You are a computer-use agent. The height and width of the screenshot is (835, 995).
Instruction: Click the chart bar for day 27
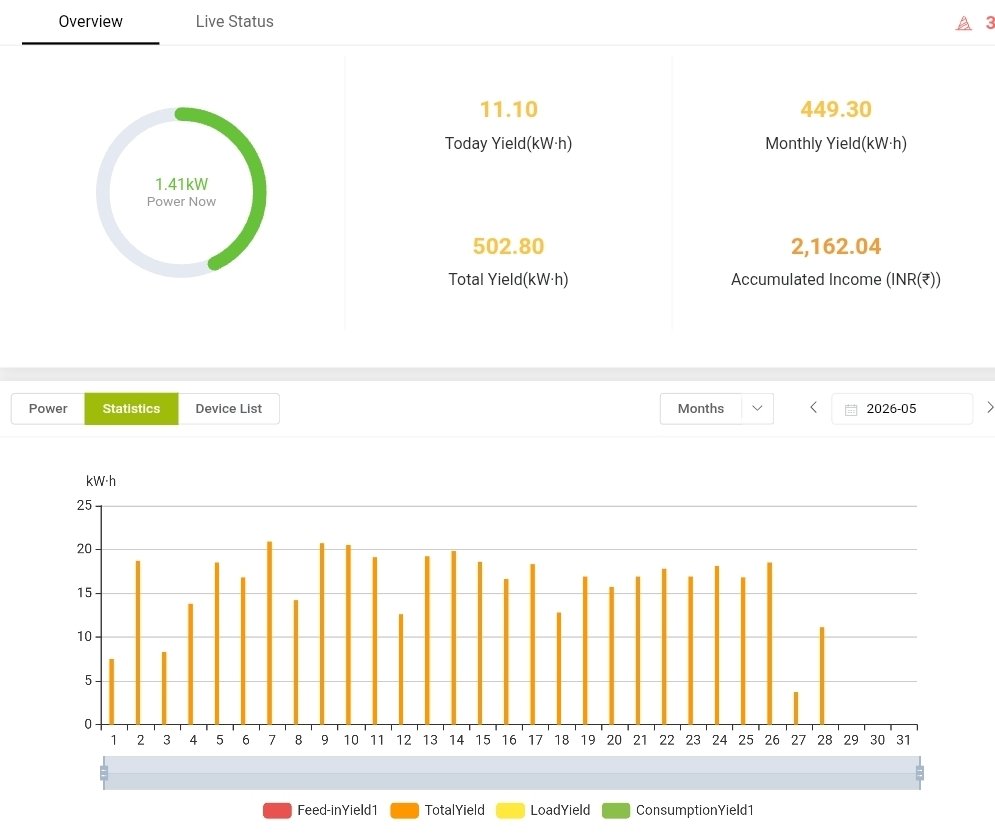pos(796,708)
